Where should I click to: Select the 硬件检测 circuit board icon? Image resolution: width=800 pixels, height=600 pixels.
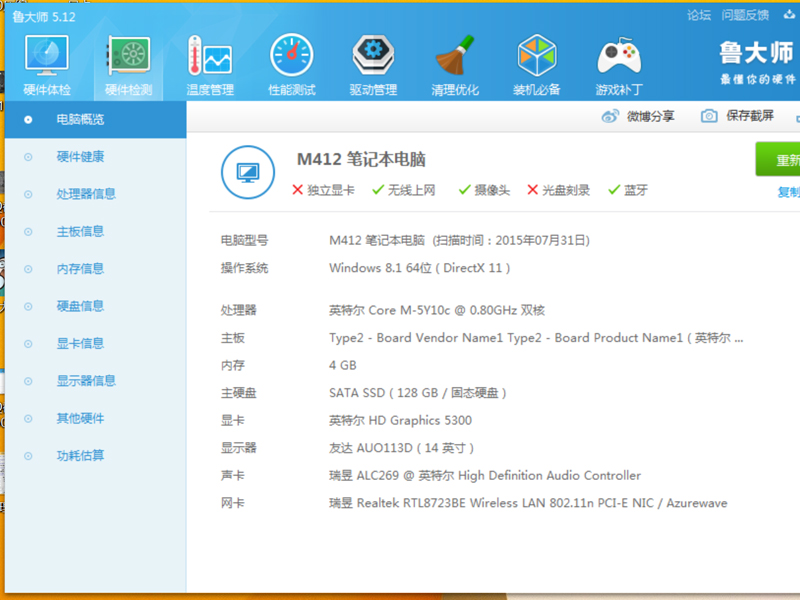(129, 55)
